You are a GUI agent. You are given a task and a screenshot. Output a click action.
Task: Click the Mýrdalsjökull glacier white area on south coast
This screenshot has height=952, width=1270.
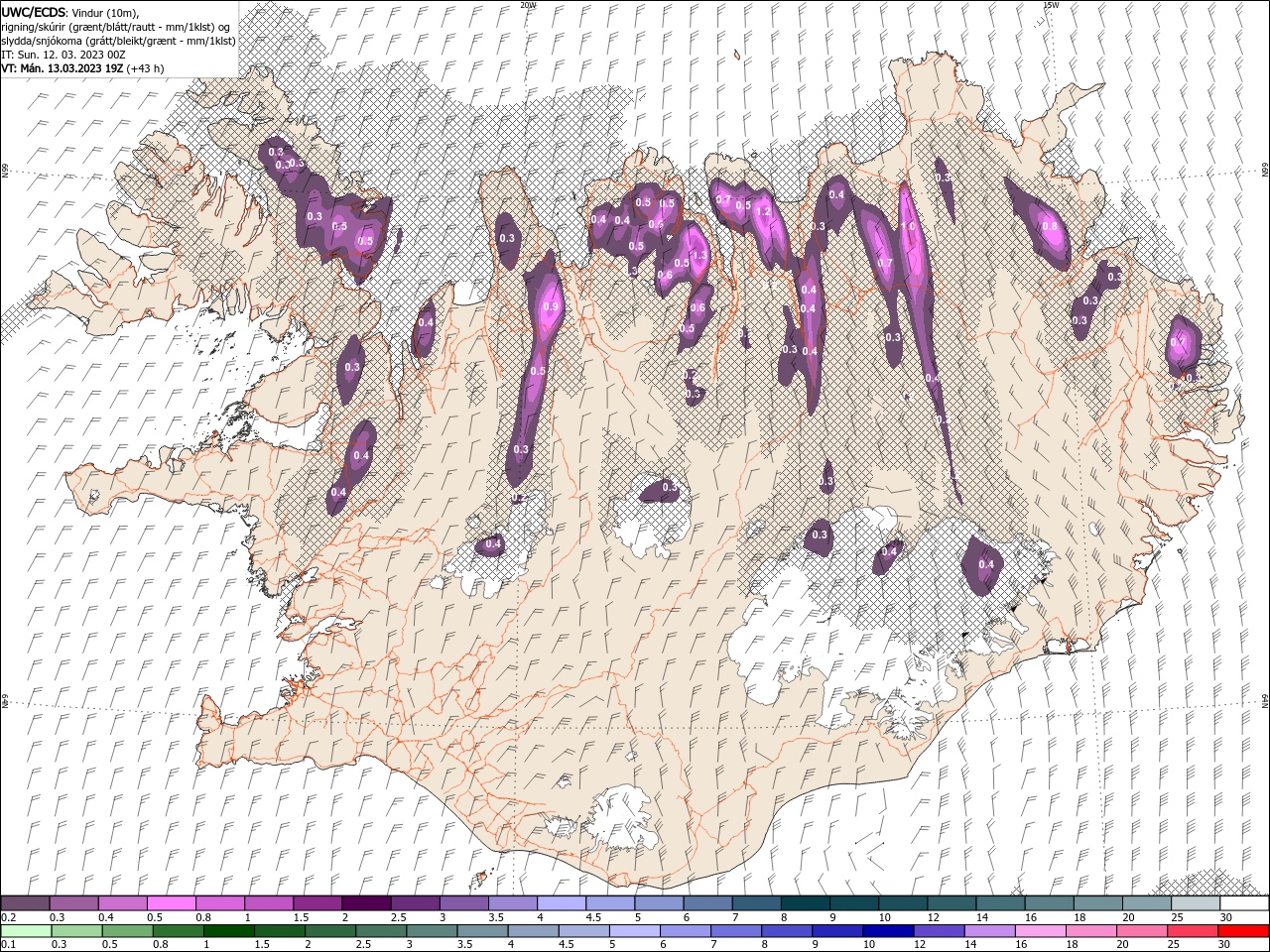(623, 815)
